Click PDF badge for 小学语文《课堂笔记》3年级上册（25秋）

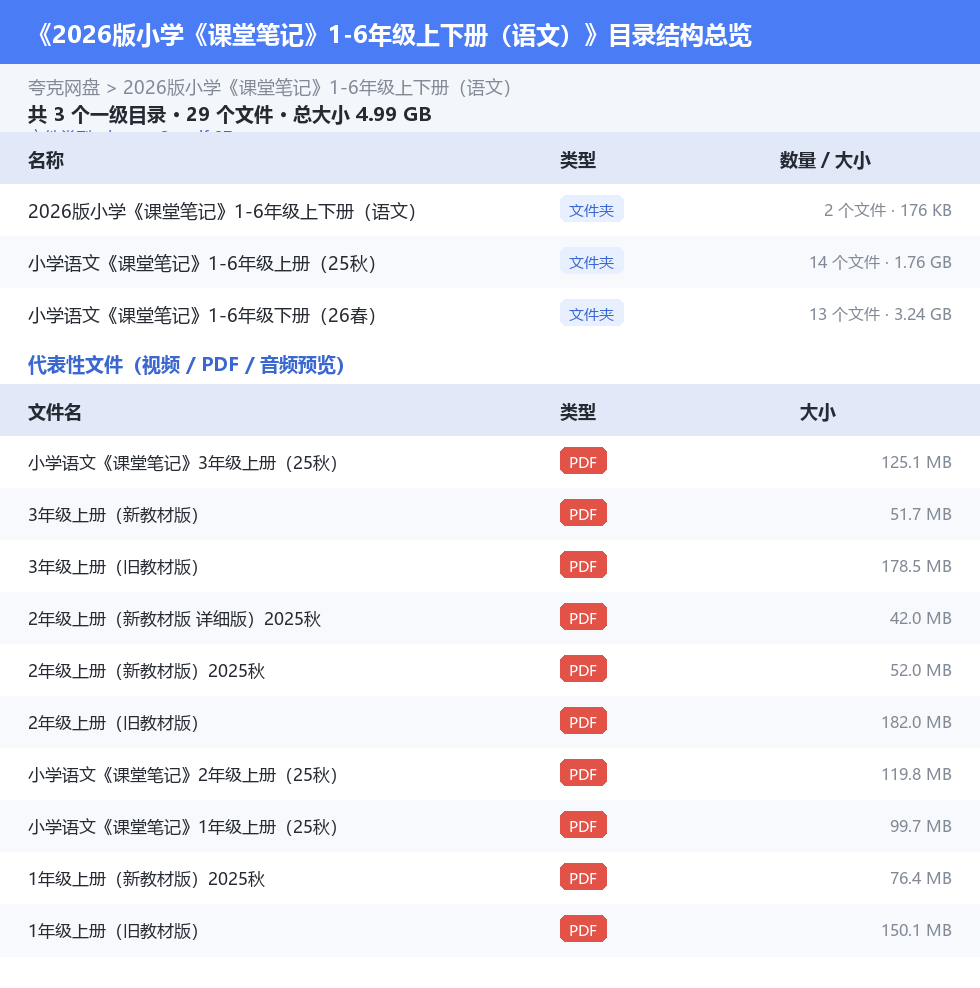pyautogui.click(x=583, y=462)
